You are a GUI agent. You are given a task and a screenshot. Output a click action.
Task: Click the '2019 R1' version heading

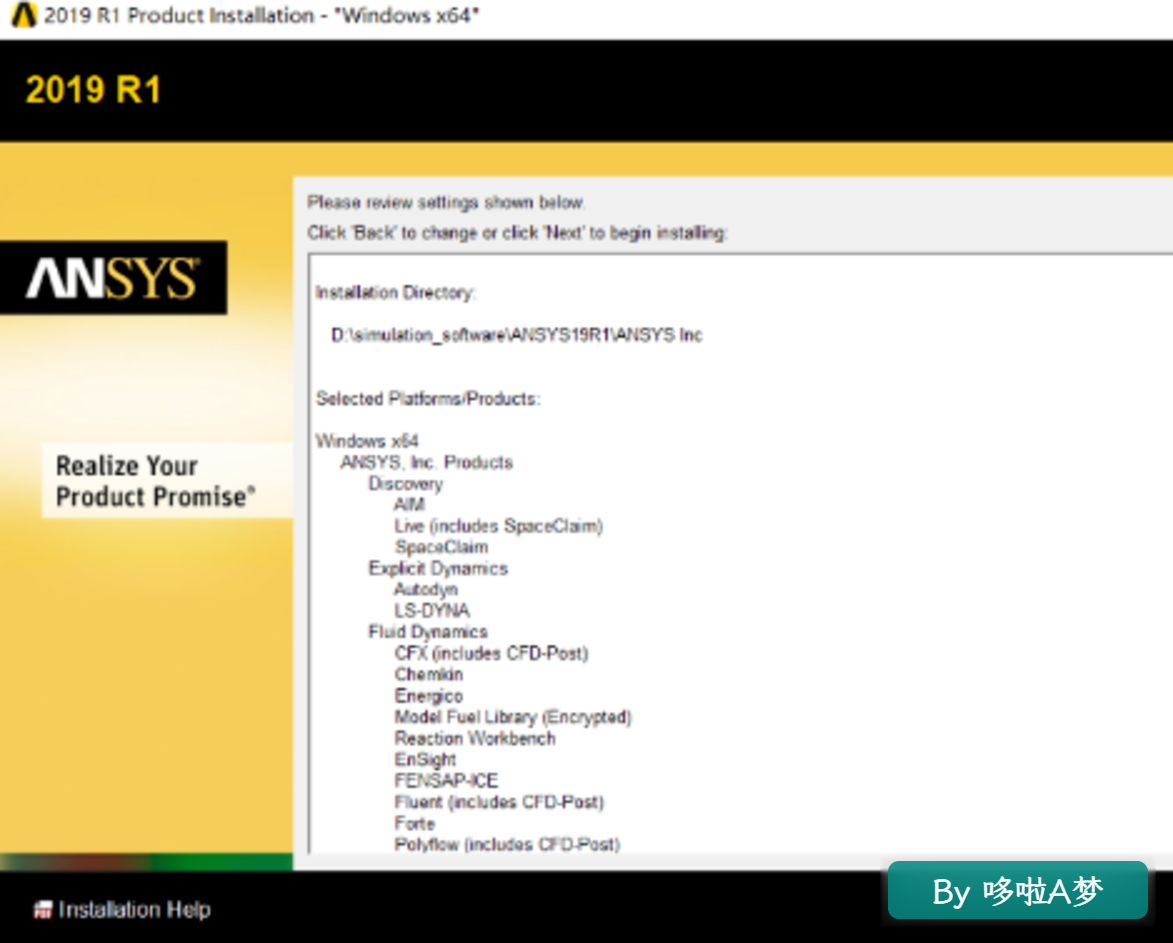pyautogui.click(x=94, y=90)
